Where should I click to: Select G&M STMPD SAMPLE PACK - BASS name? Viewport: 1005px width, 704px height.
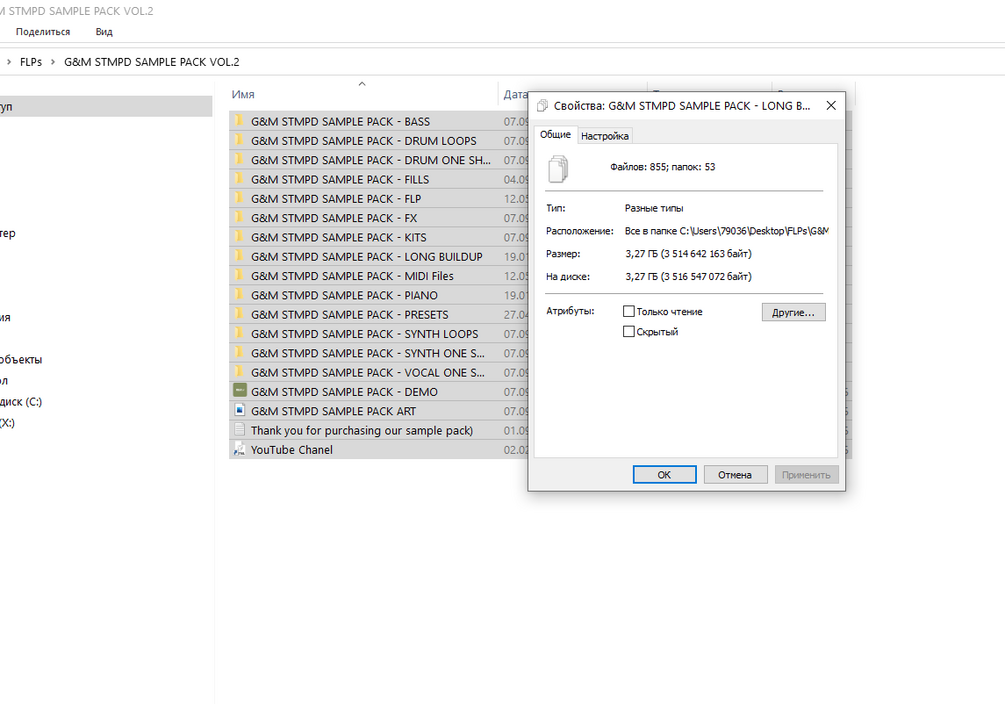tap(340, 121)
